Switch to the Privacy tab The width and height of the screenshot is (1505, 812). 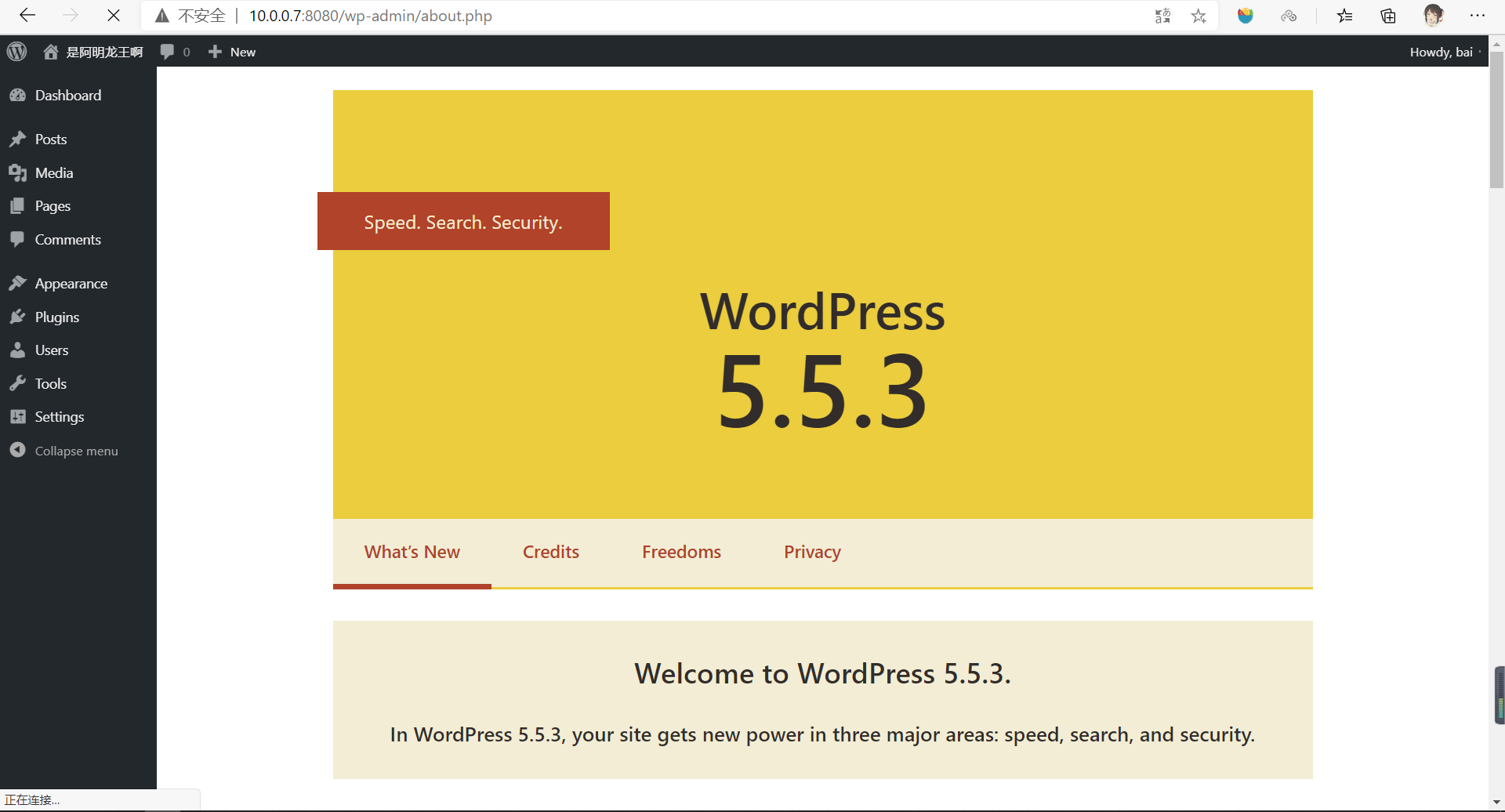(x=813, y=553)
